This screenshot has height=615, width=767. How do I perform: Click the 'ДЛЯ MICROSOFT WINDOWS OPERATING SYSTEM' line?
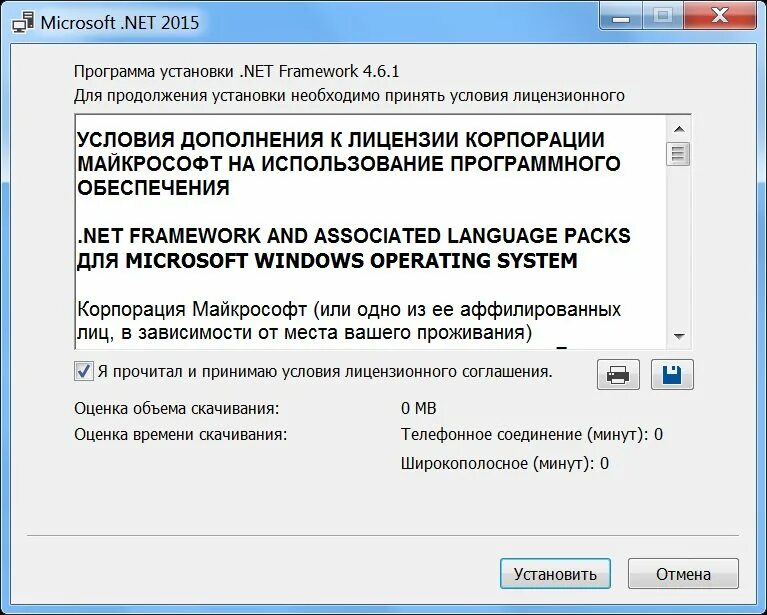pyautogui.click(x=327, y=260)
